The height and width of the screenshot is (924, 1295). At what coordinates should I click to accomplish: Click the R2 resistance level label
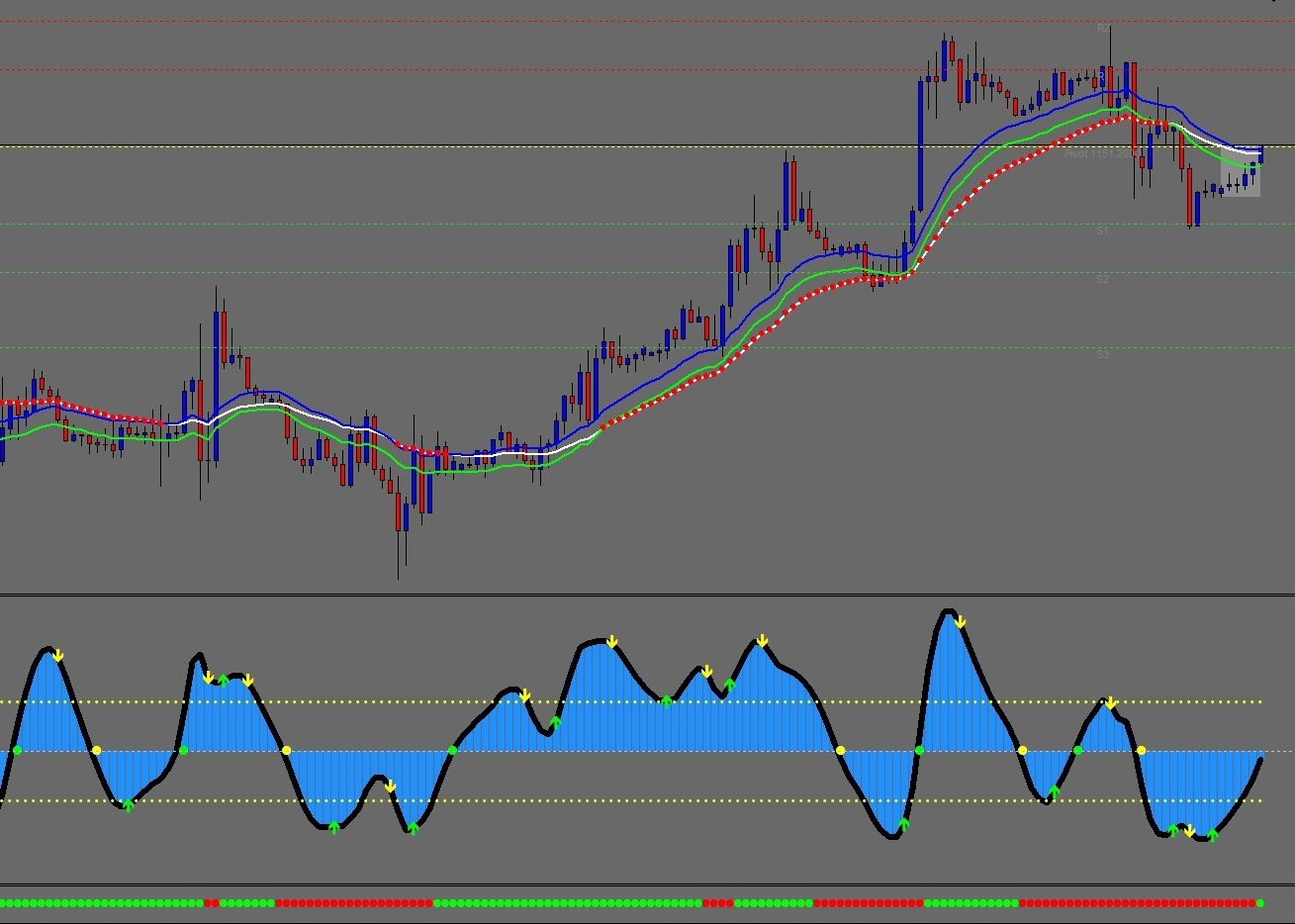pos(1102,29)
